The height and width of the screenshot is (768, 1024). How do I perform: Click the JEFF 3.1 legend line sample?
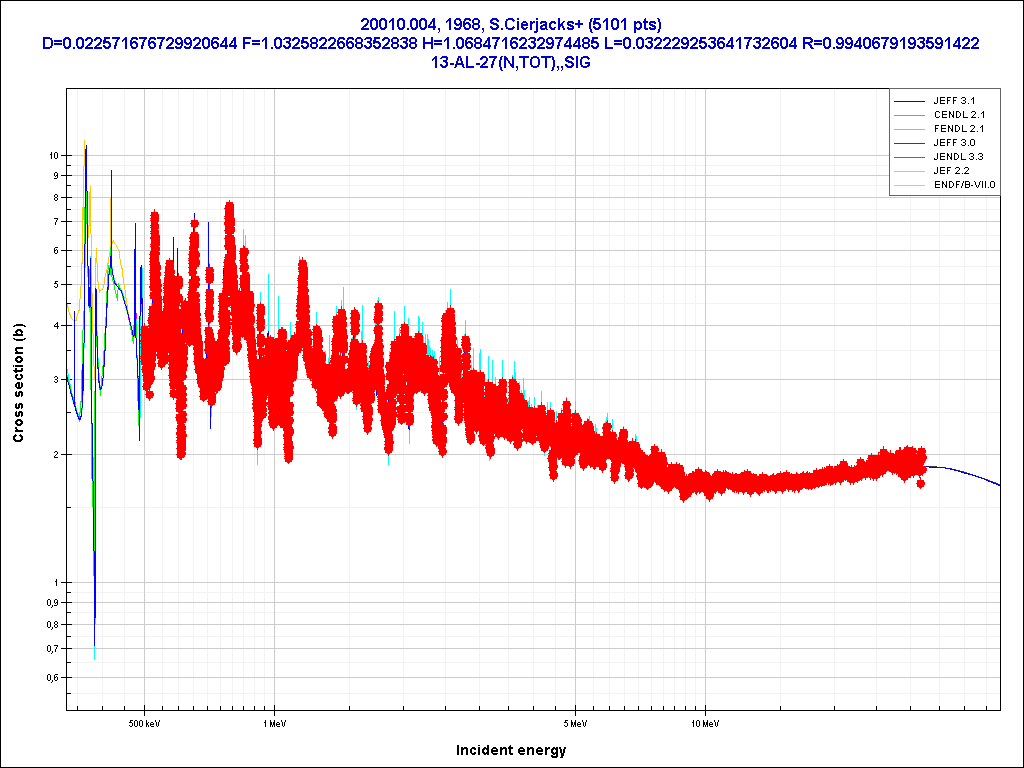[x=910, y=101]
